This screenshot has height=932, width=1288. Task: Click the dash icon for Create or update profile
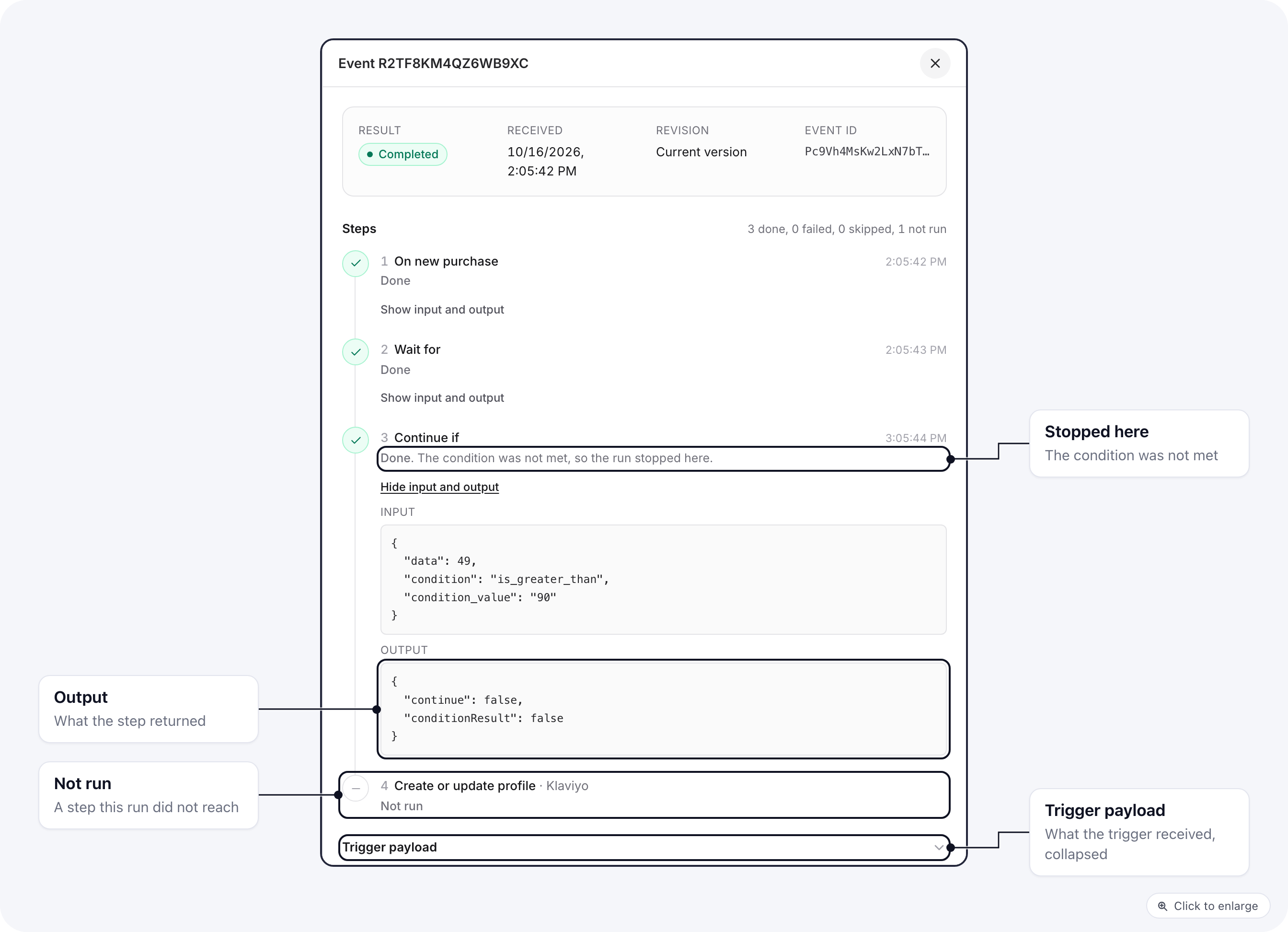pyautogui.click(x=356, y=788)
